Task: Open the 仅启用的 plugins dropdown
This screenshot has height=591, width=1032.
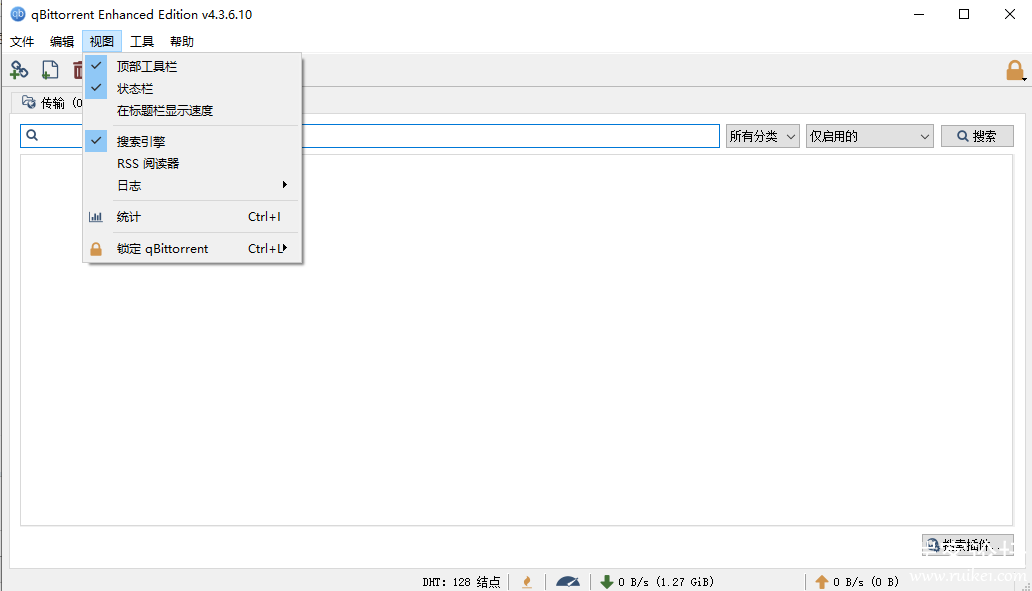Action: (869, 136)
